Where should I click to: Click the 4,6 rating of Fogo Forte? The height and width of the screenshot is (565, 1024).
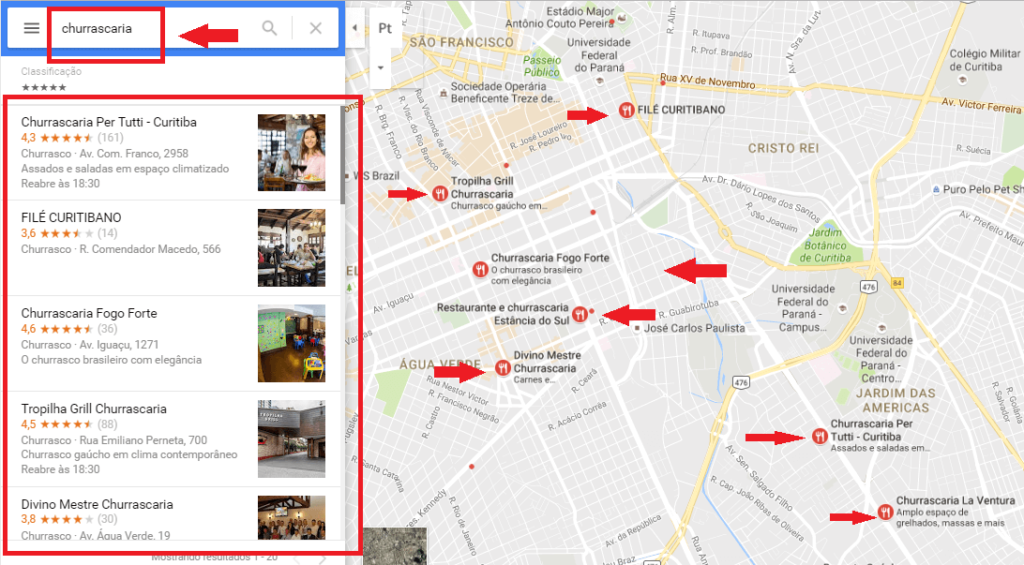tap(28, 329)
